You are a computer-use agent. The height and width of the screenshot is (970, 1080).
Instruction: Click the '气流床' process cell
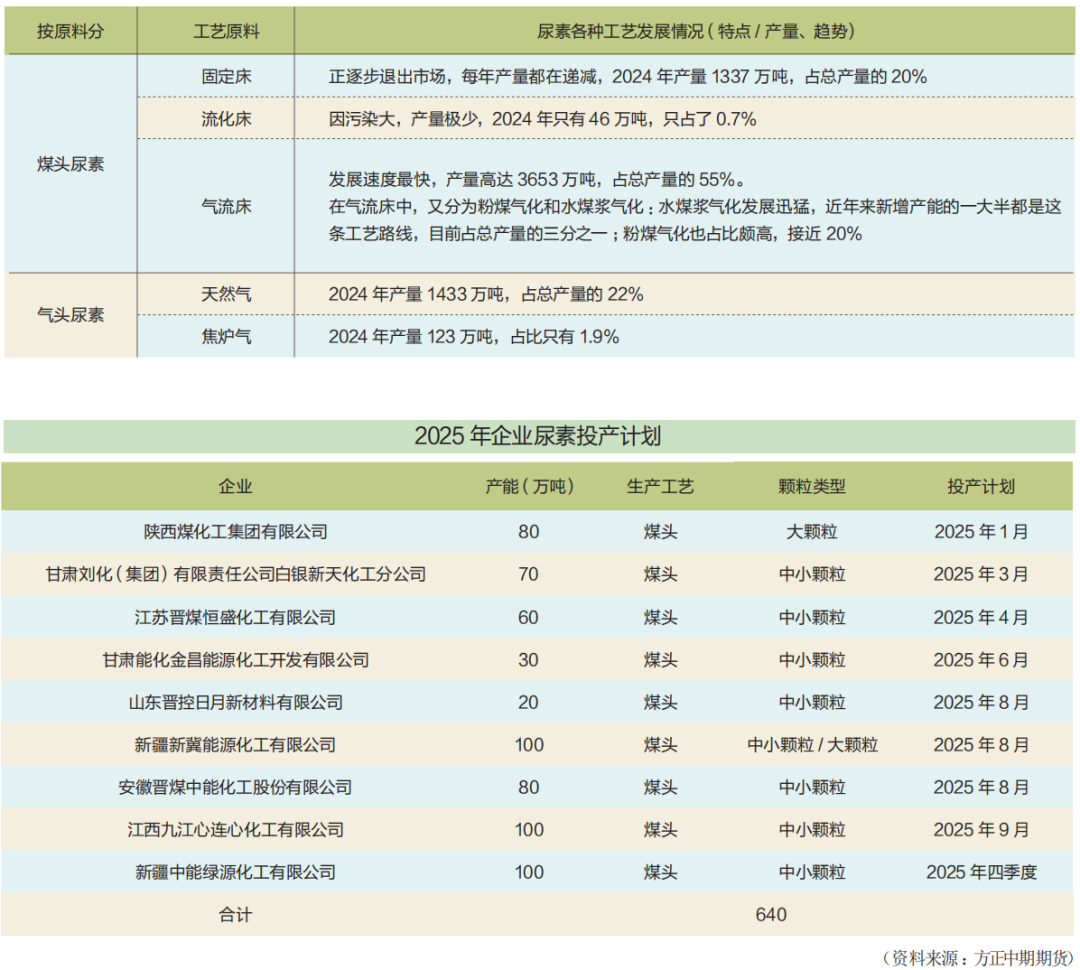click(227, 206)
